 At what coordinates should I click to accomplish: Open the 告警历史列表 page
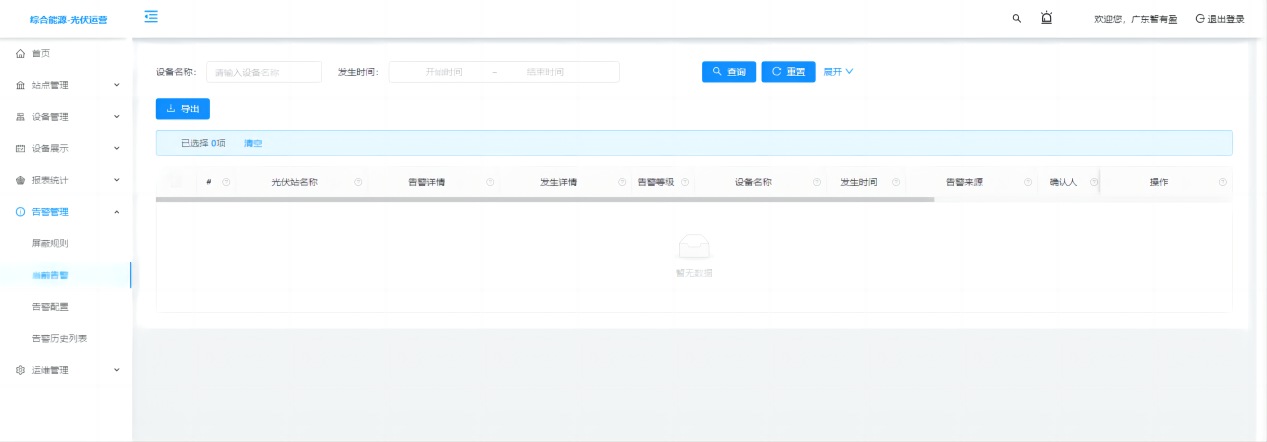tap(59, 339)
